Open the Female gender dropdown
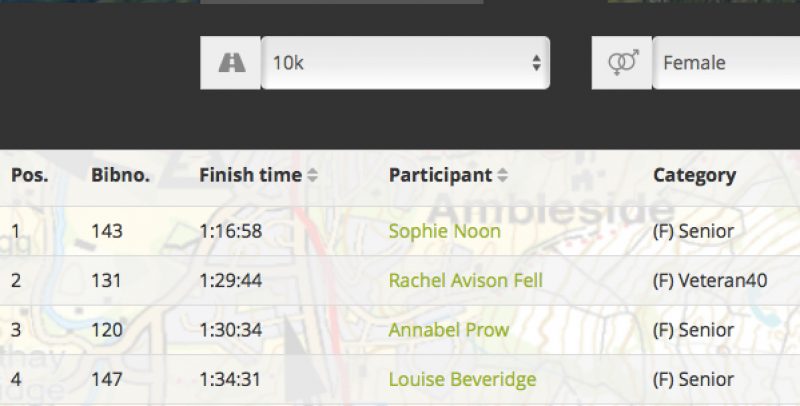Screen dimensions: 800x406 click(726, 63)
